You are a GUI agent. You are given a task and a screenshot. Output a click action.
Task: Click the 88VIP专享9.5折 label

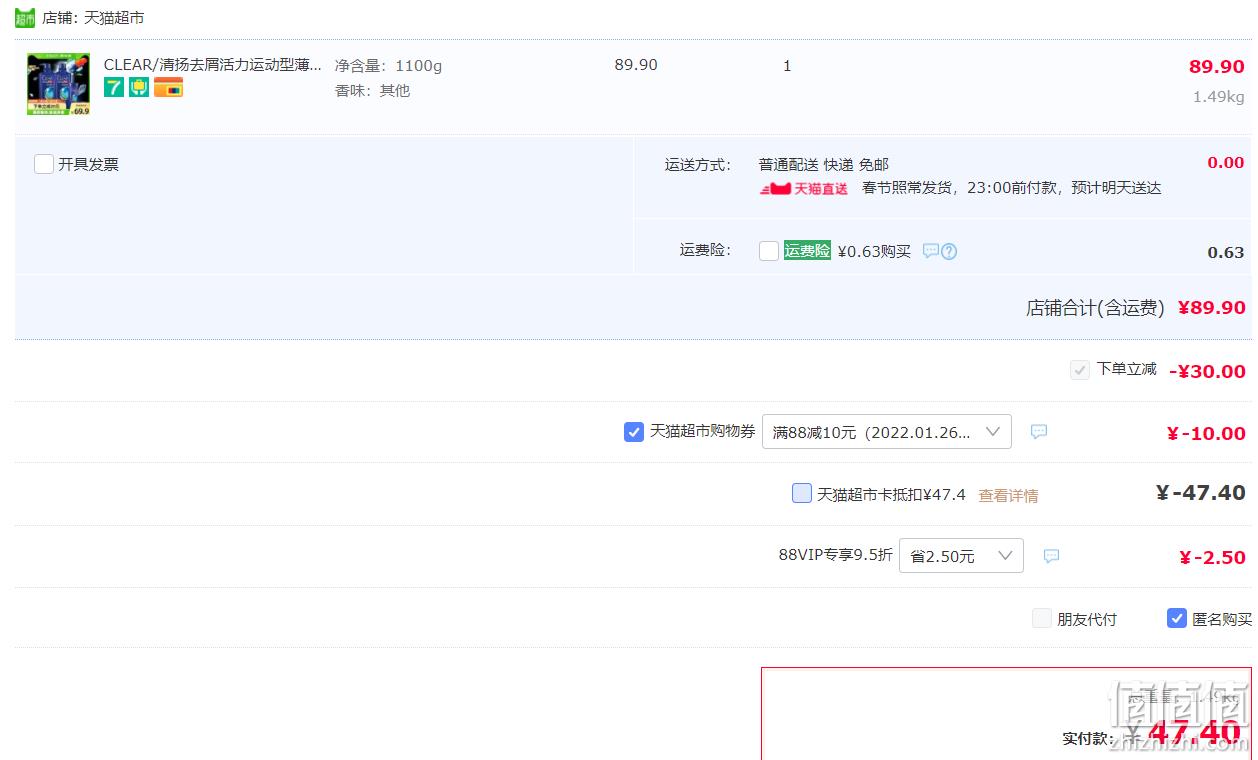pyautogui.click(x=835, y=555)
